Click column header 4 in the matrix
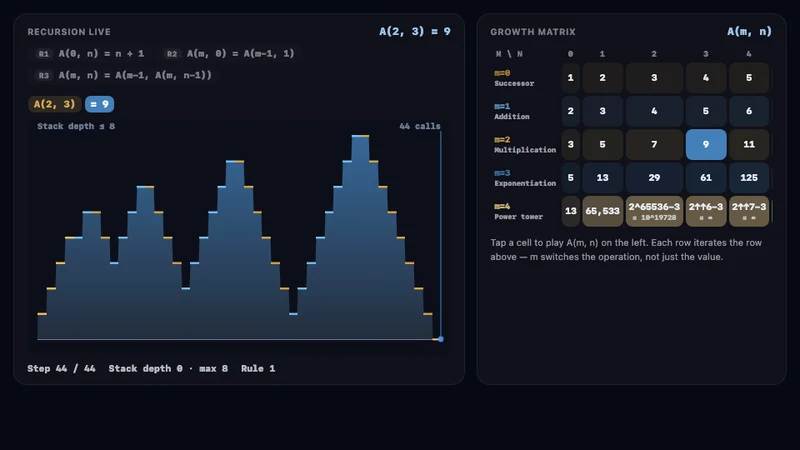 748,54
